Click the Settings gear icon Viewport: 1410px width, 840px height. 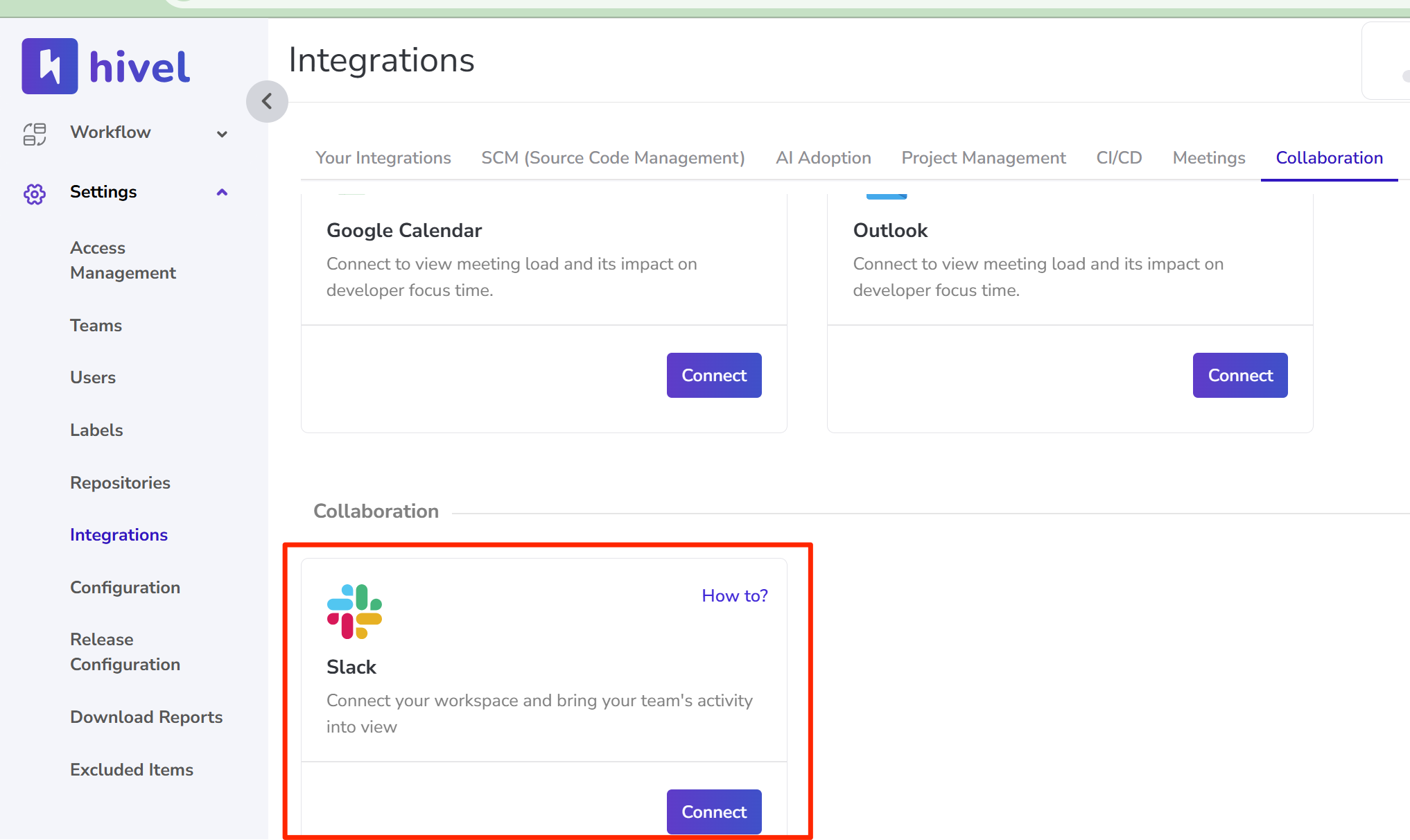pos(35,193)
